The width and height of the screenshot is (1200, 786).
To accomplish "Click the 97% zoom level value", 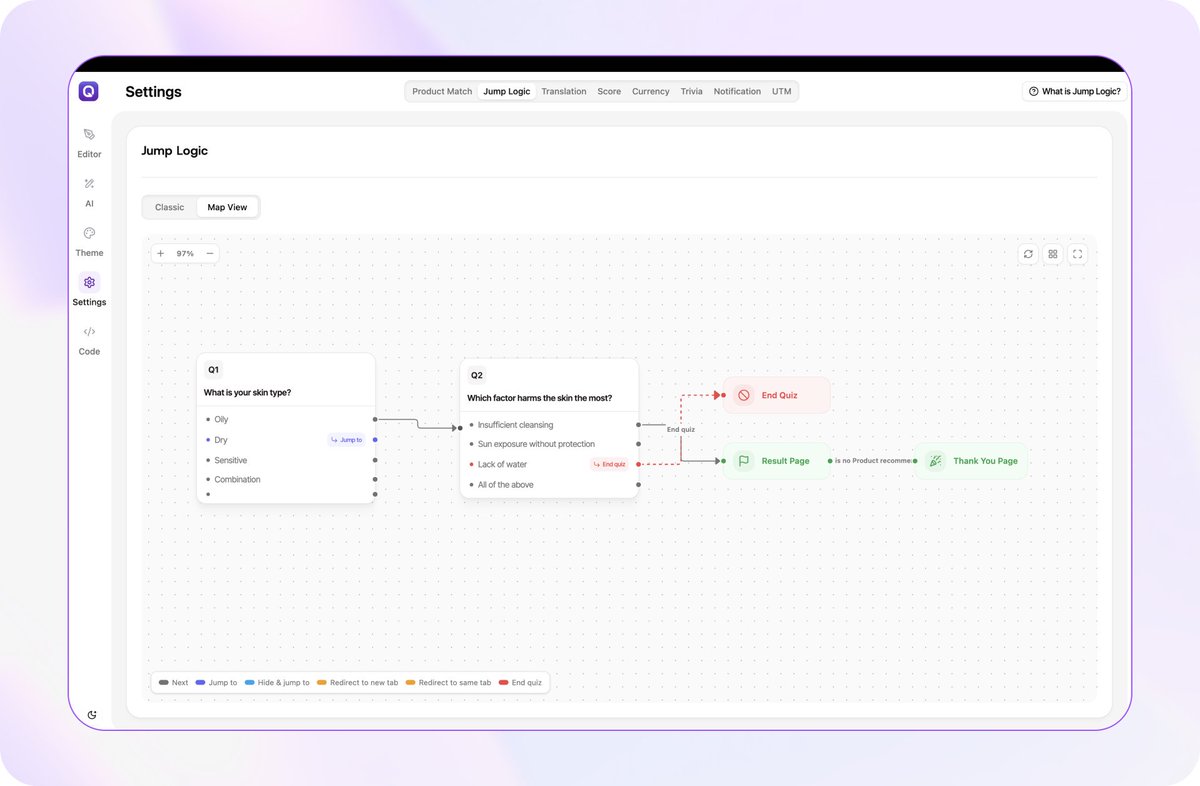I will click(185, 253).
